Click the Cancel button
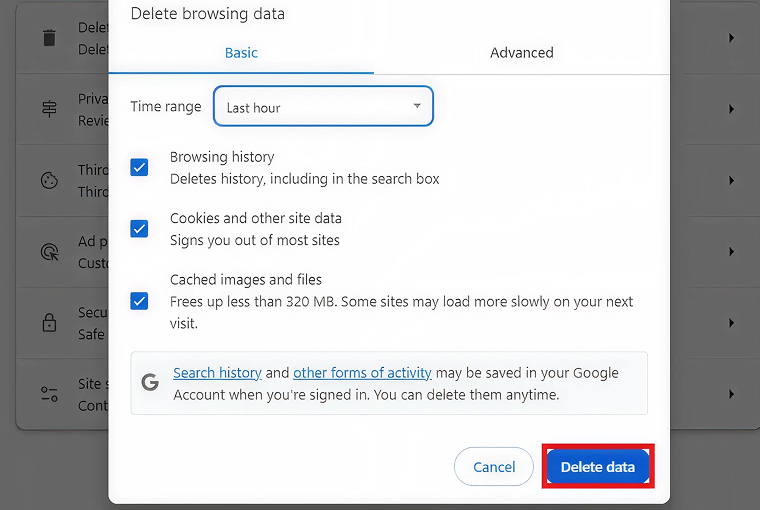Image resolution: width=760 pixels, height=510 pixels. [494, 467]
